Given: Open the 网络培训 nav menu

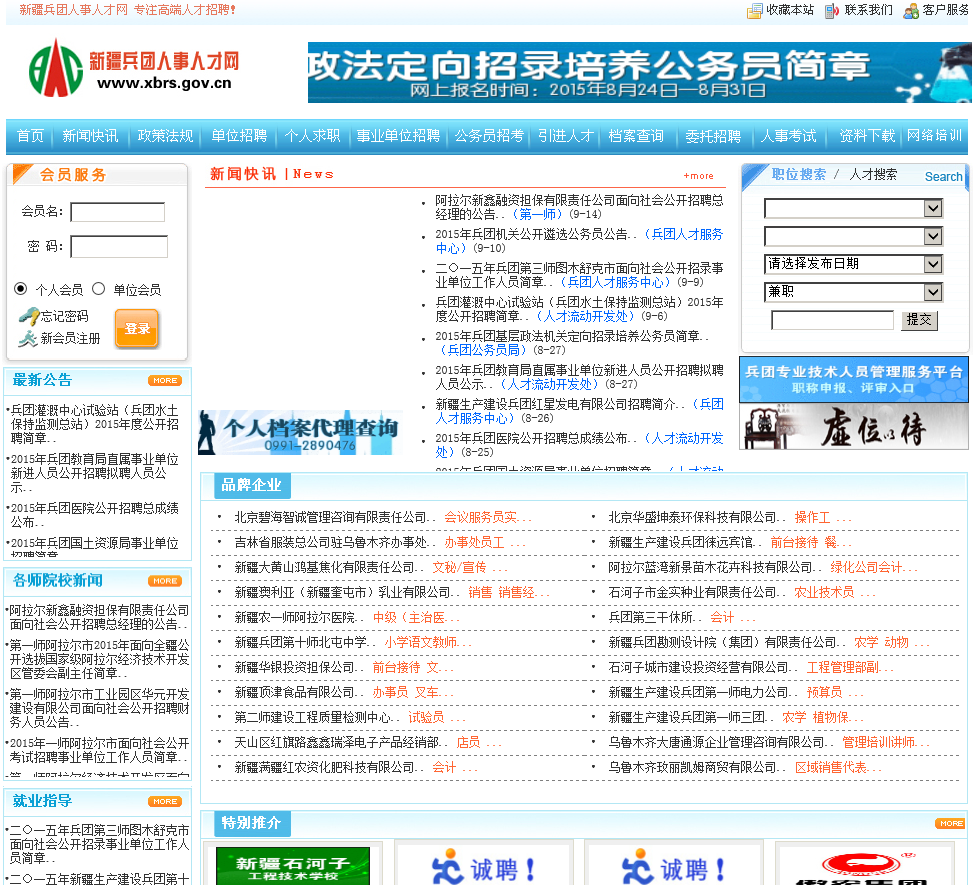Looking at the screenshot, I should point(934,136).
